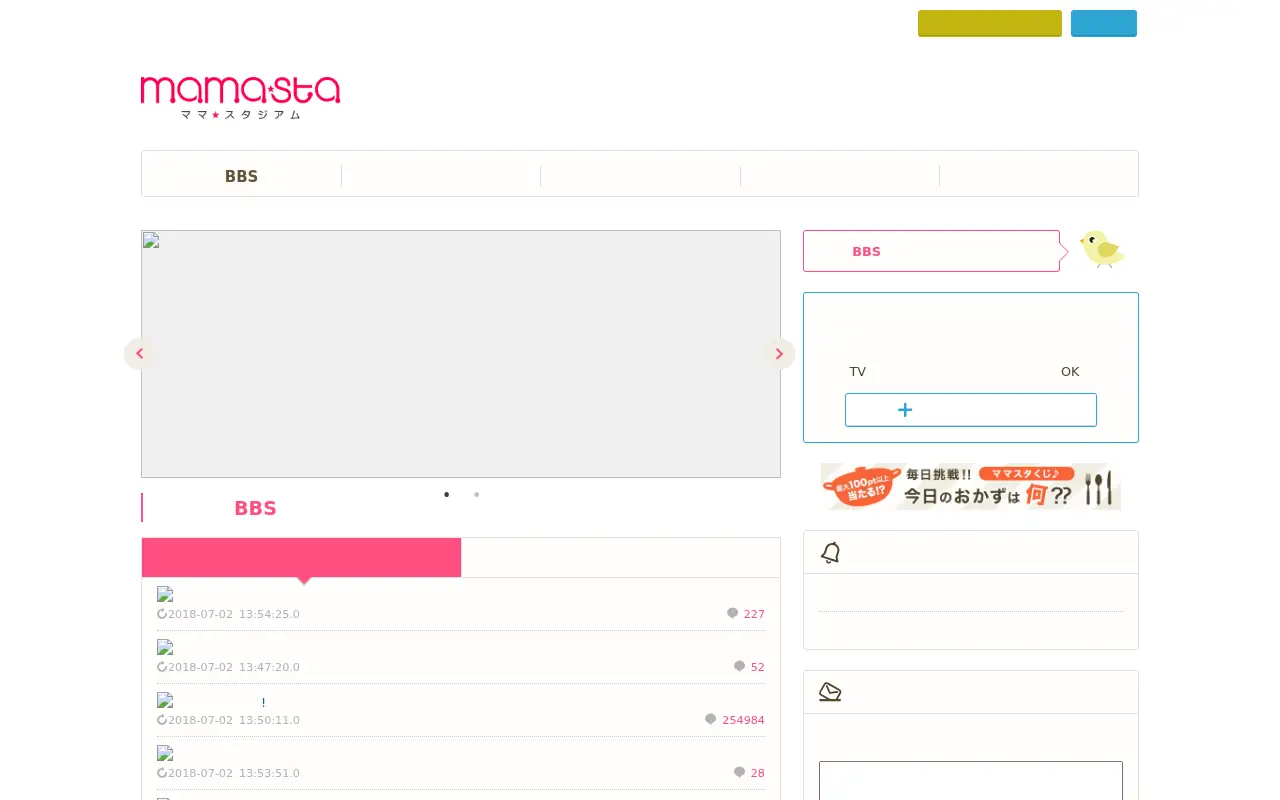Click the comment bubble icon showing 254984
Image resolution: width=1280 pixels, height=800 pixels.
point(710,720)
